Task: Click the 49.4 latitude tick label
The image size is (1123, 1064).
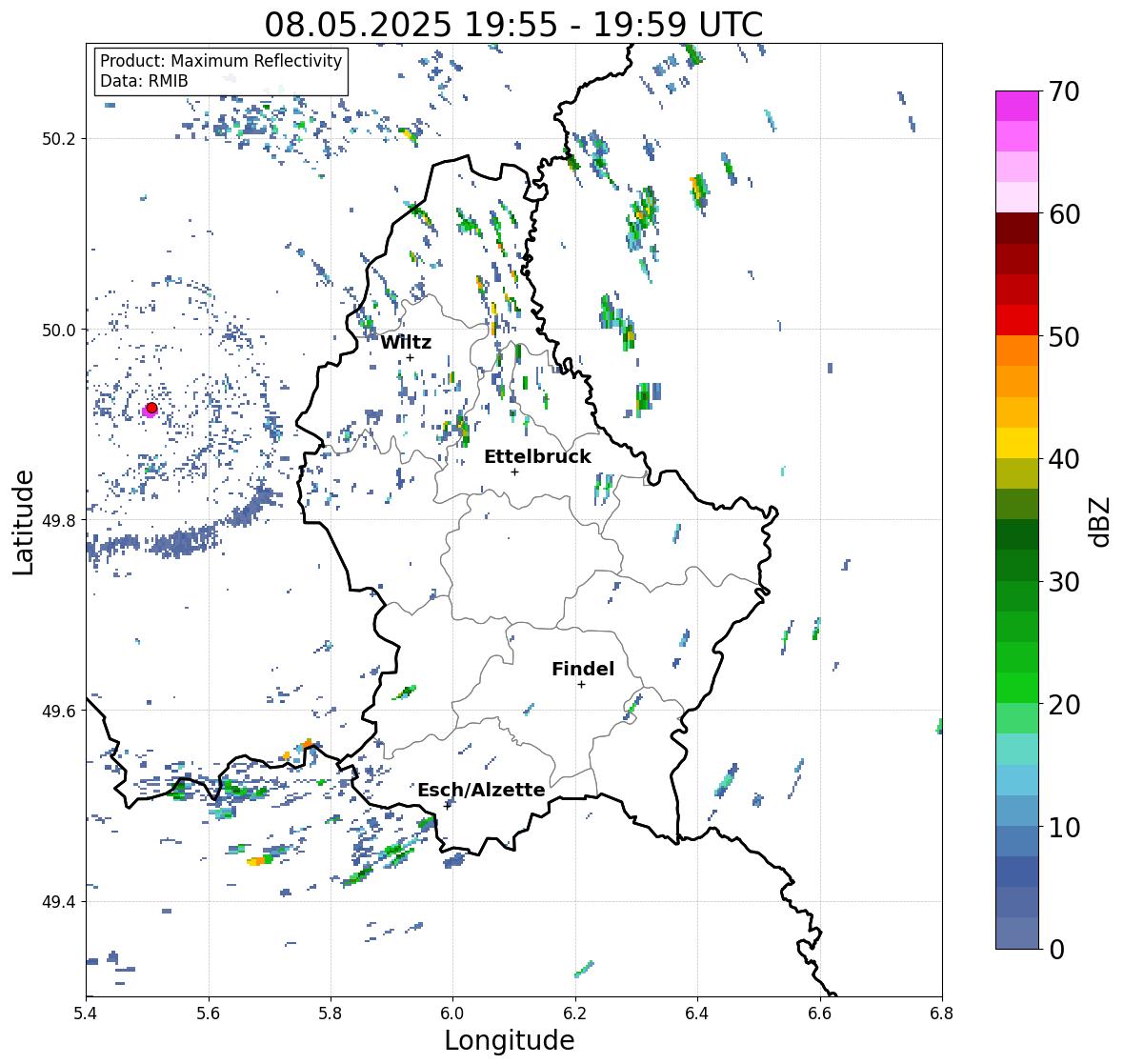Action: (x=59, y=902)
